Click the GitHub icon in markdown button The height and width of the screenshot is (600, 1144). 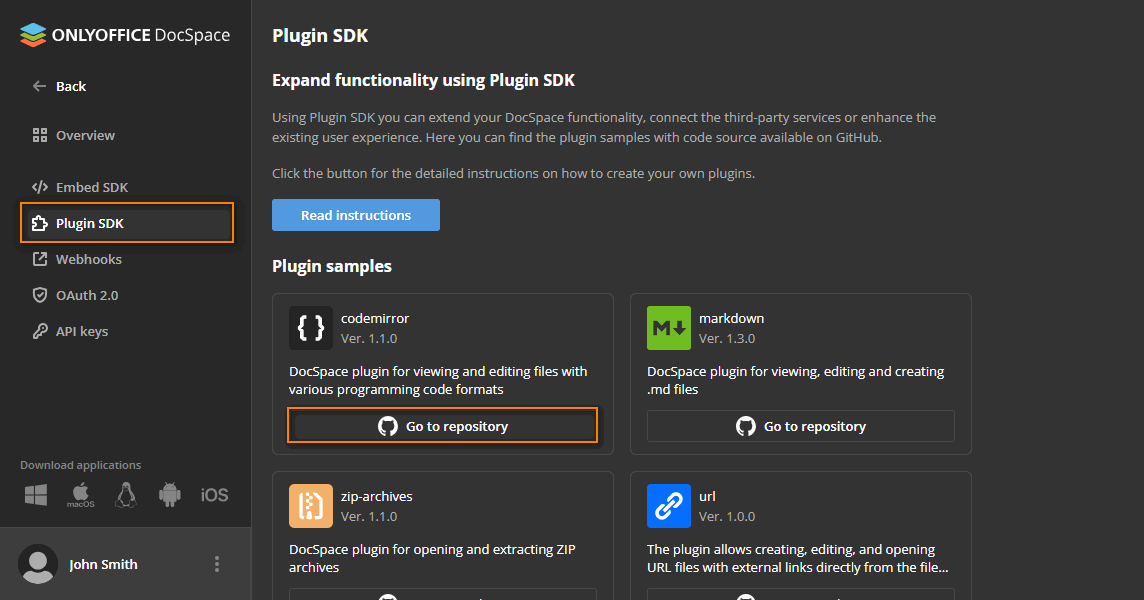746,426
